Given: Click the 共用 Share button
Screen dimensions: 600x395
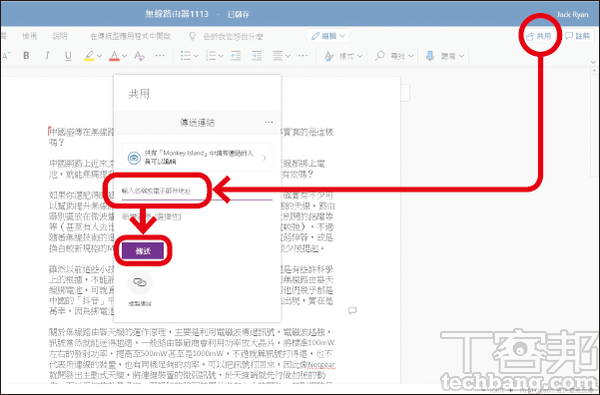Looking at the screenshot, I should [539, 36].
